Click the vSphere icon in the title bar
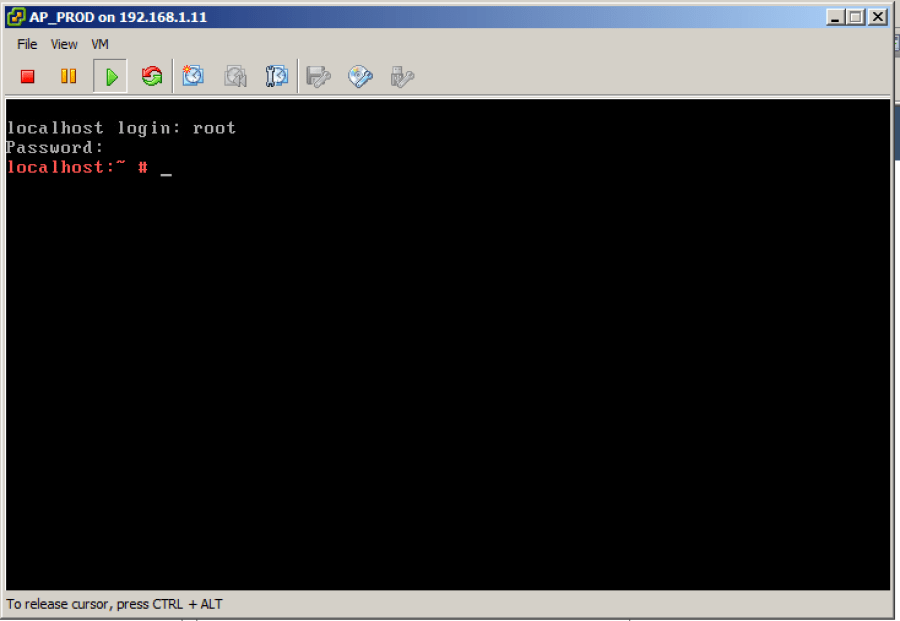 point(16,17)
